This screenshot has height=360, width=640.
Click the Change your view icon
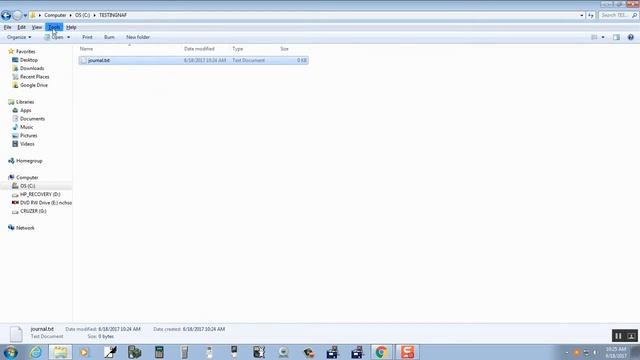pos(594,37)
